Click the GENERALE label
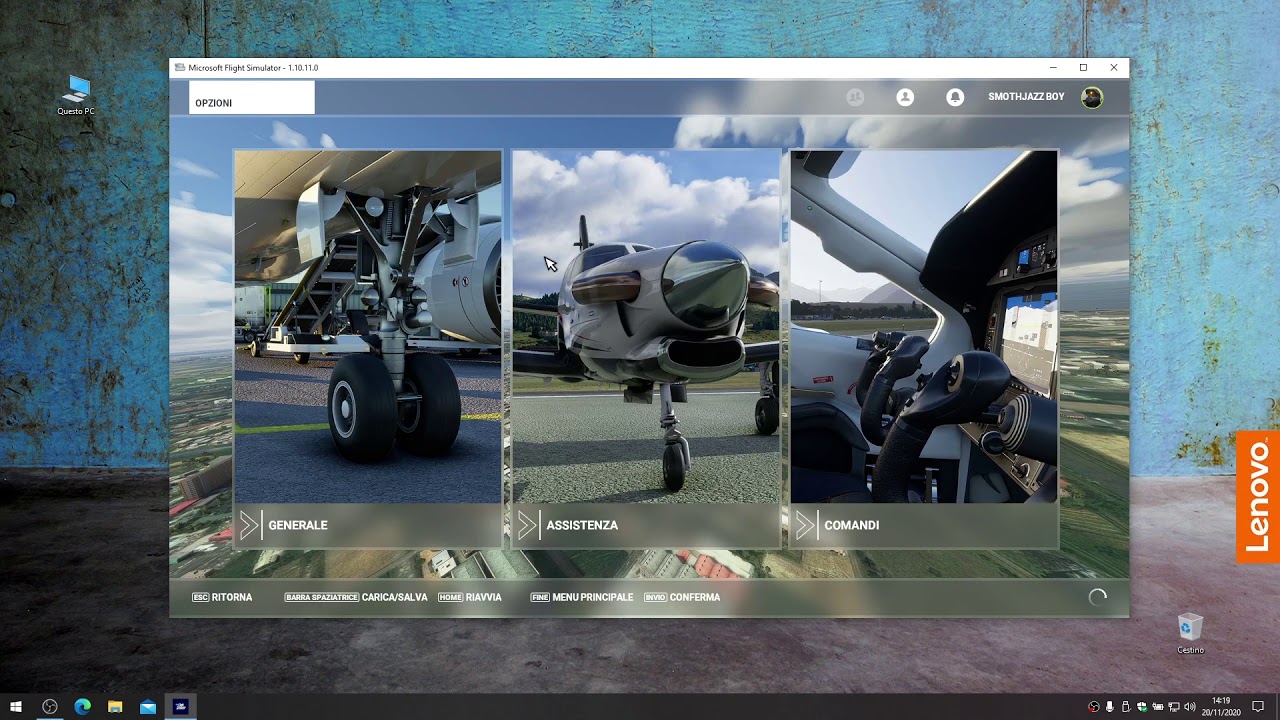 298,525
